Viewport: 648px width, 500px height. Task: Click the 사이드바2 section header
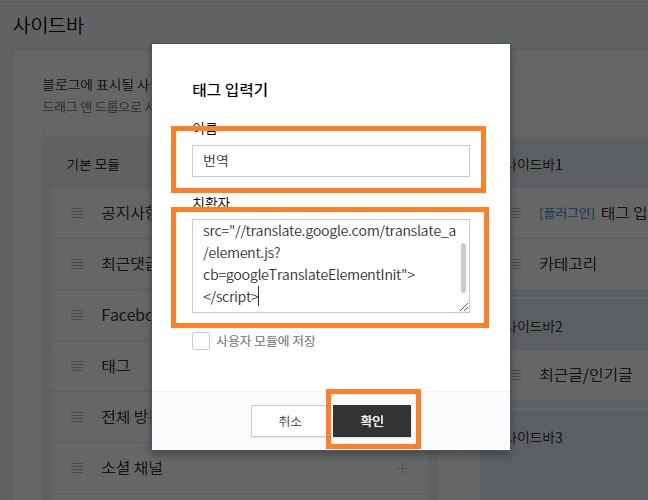point(536,326)
